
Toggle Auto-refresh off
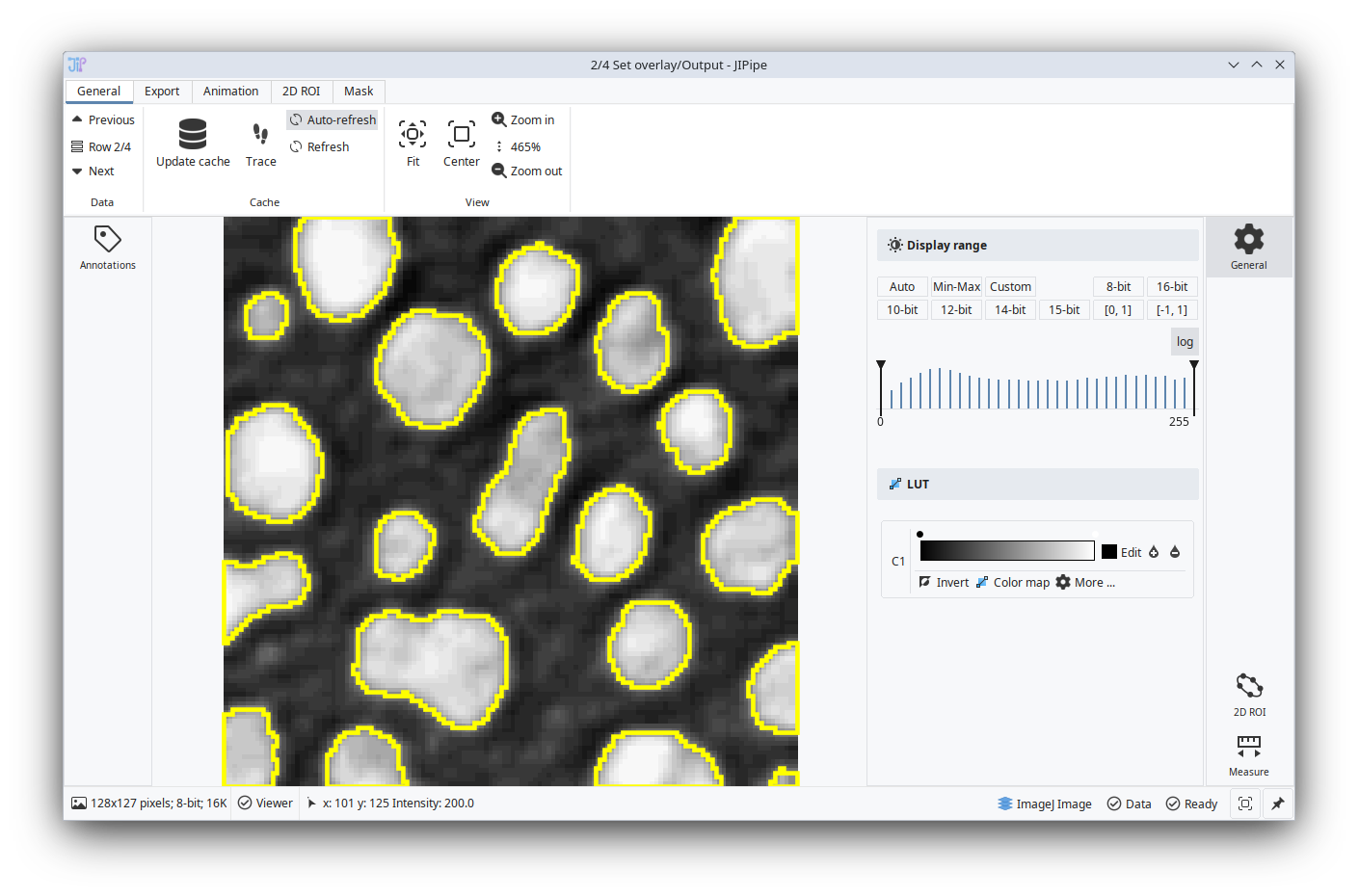333,120
